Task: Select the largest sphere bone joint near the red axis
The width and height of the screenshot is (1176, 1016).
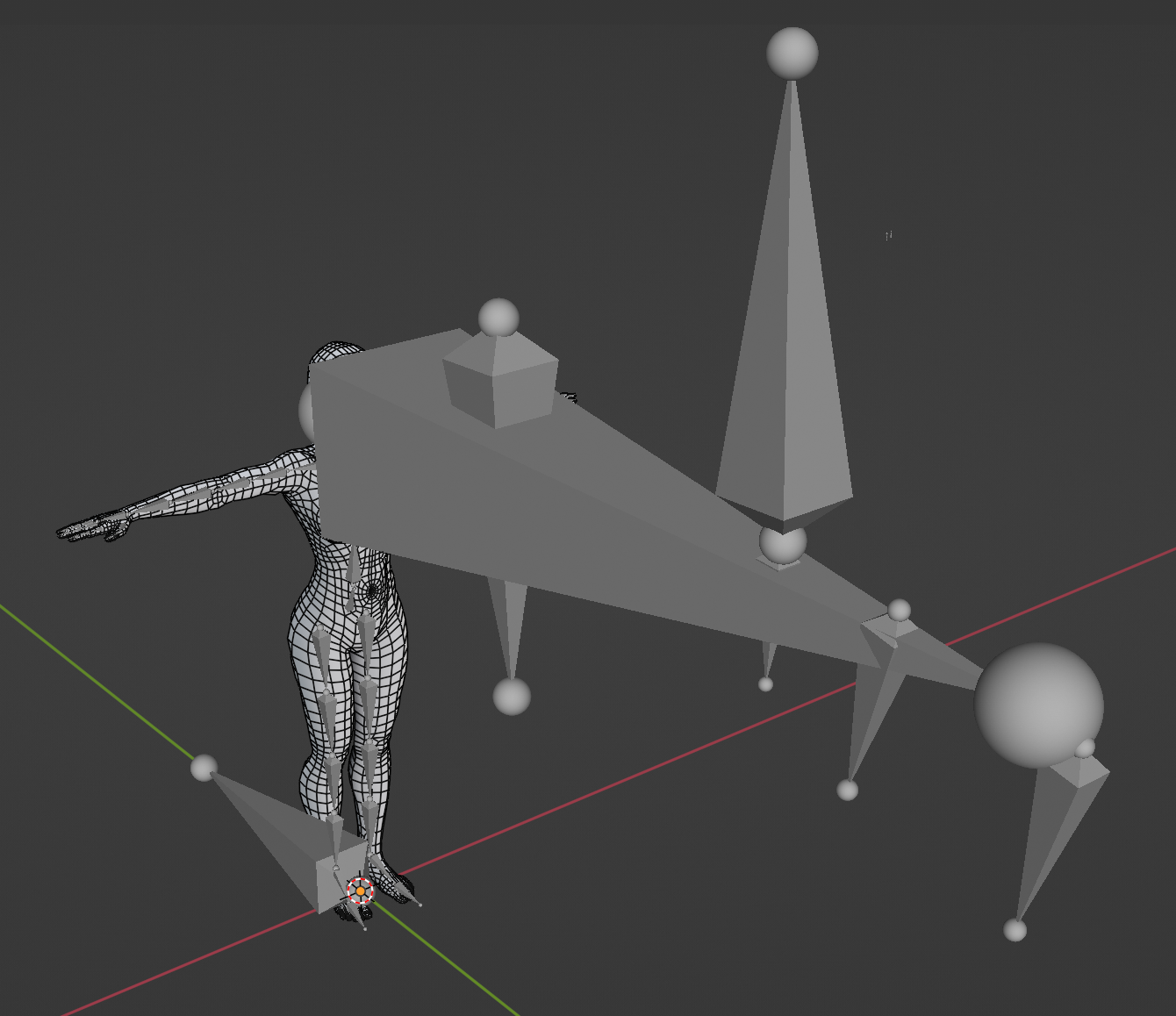Action: tap(1039, 705)
